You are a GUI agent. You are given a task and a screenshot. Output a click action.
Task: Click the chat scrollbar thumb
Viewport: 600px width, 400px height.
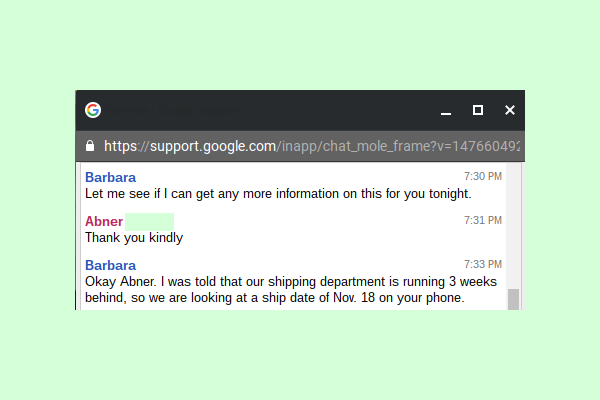[514, 299]
